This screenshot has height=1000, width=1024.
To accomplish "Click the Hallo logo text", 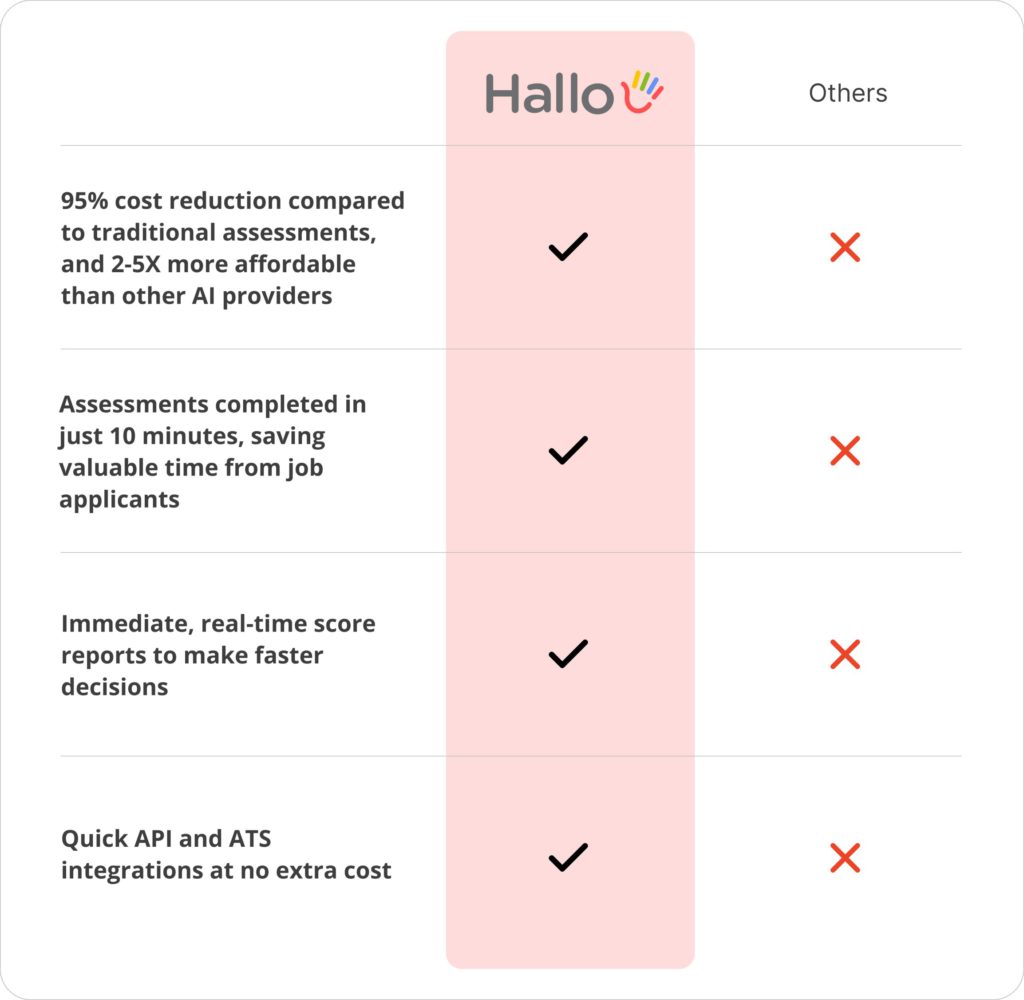I will pos(549,94).
